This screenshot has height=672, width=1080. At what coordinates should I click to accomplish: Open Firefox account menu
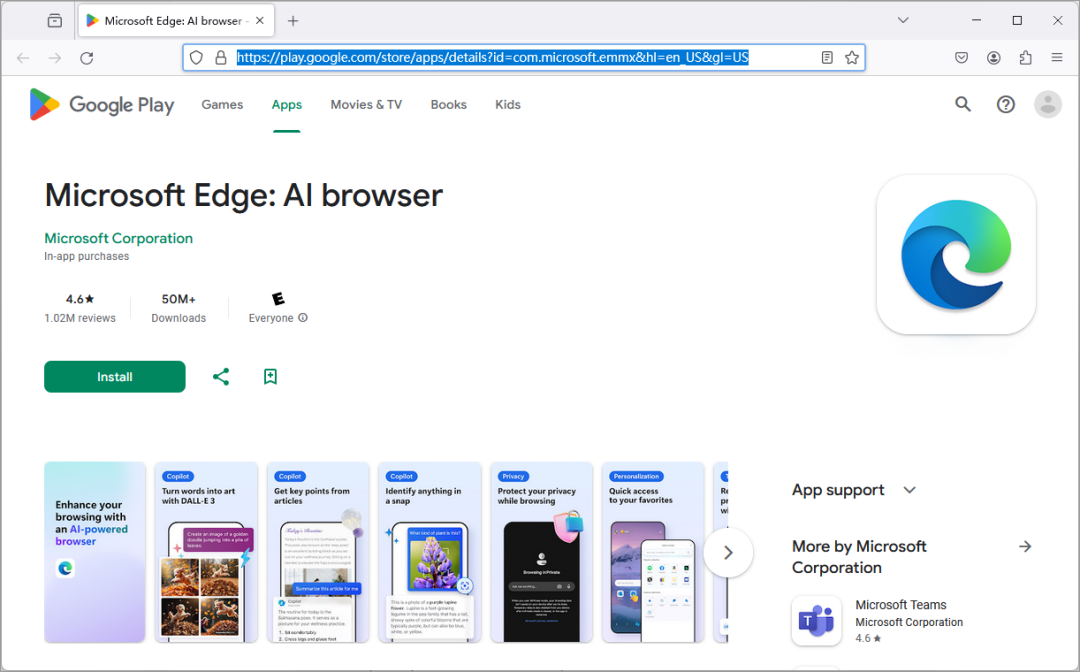click(993, 58)
